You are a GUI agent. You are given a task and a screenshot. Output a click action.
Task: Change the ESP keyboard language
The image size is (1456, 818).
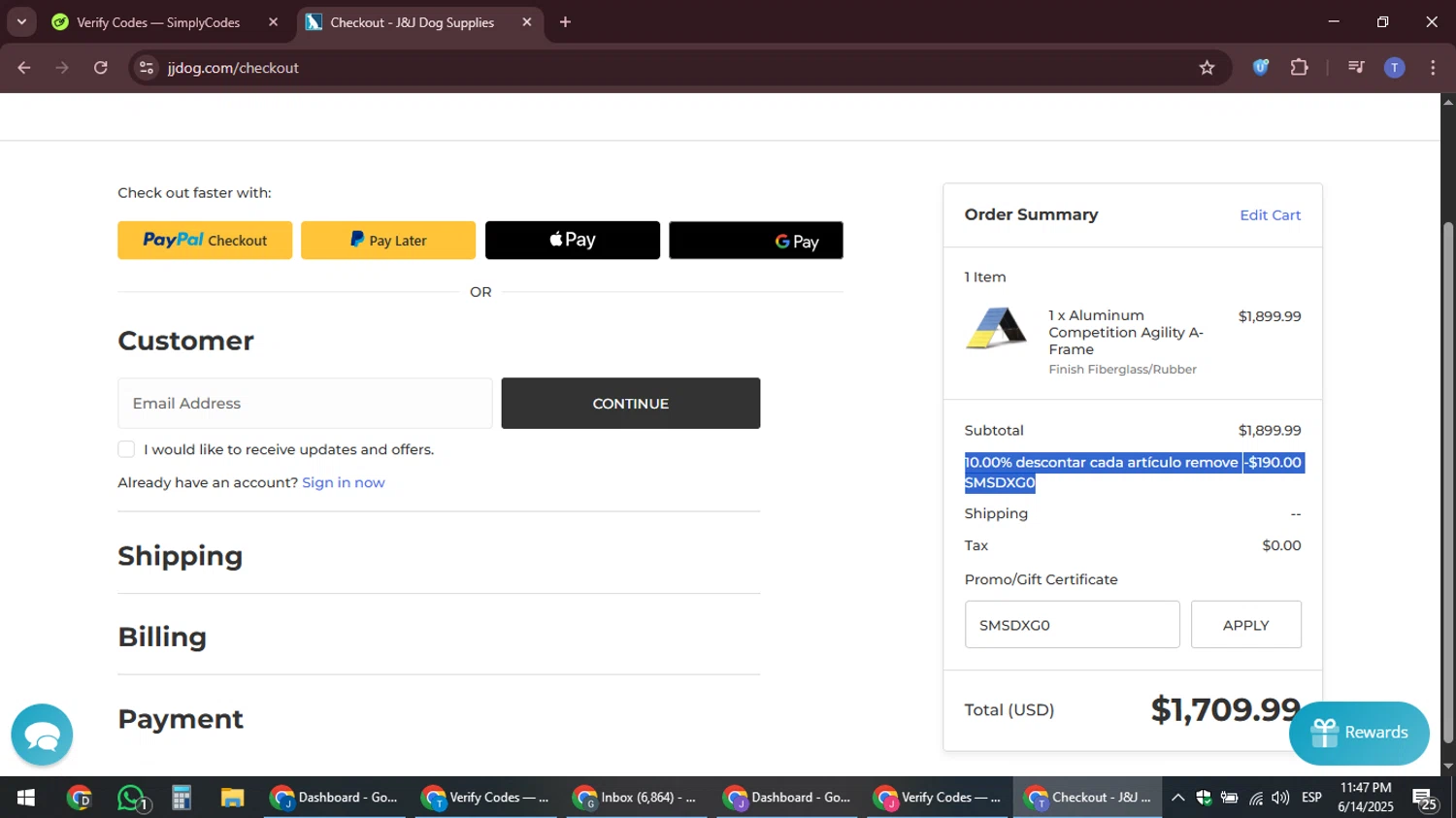point(1311,798)
